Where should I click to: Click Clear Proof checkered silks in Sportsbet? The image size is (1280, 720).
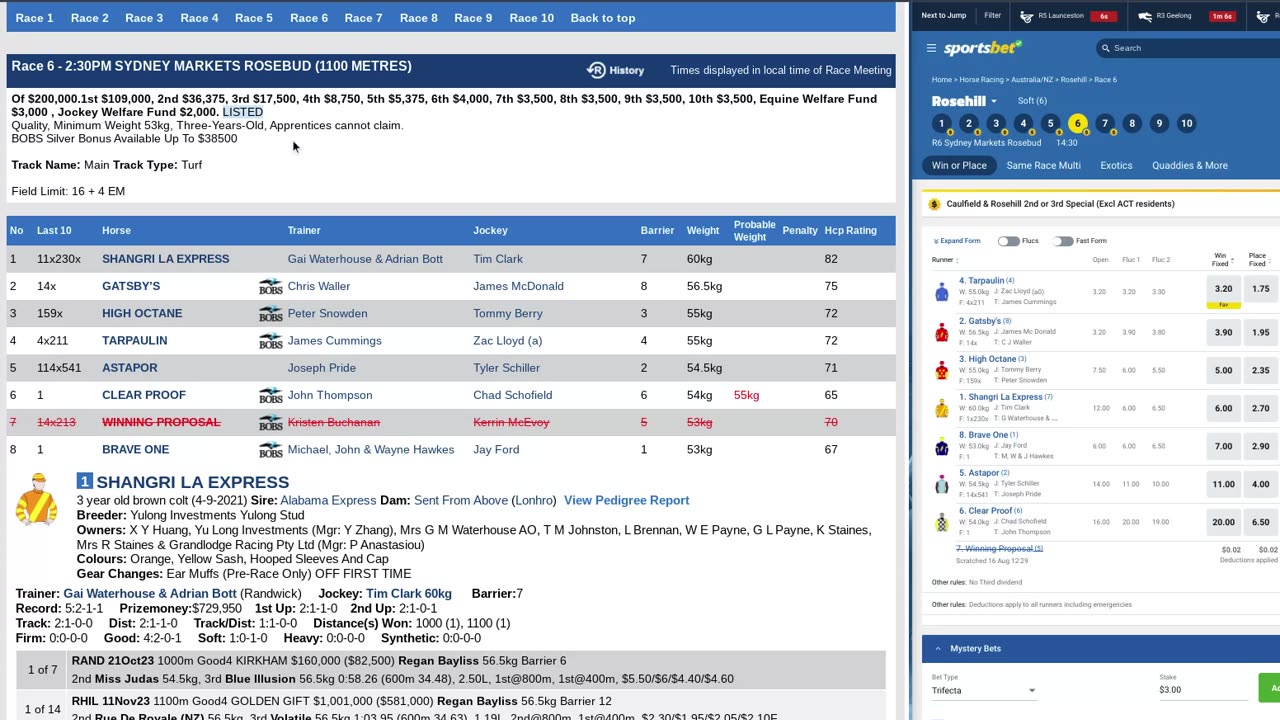[x=941, y=522]
